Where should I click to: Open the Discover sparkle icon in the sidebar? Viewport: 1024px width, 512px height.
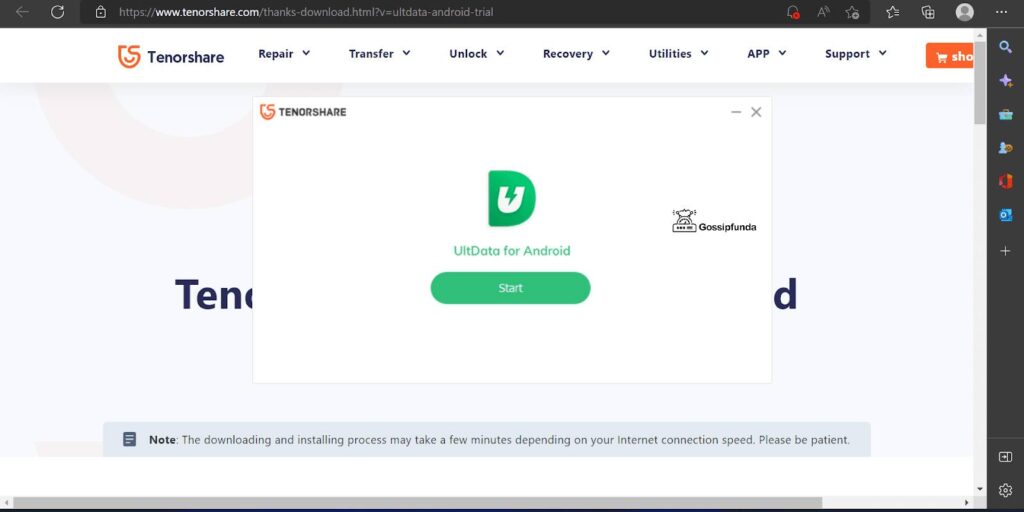(x=1006, y=80)
